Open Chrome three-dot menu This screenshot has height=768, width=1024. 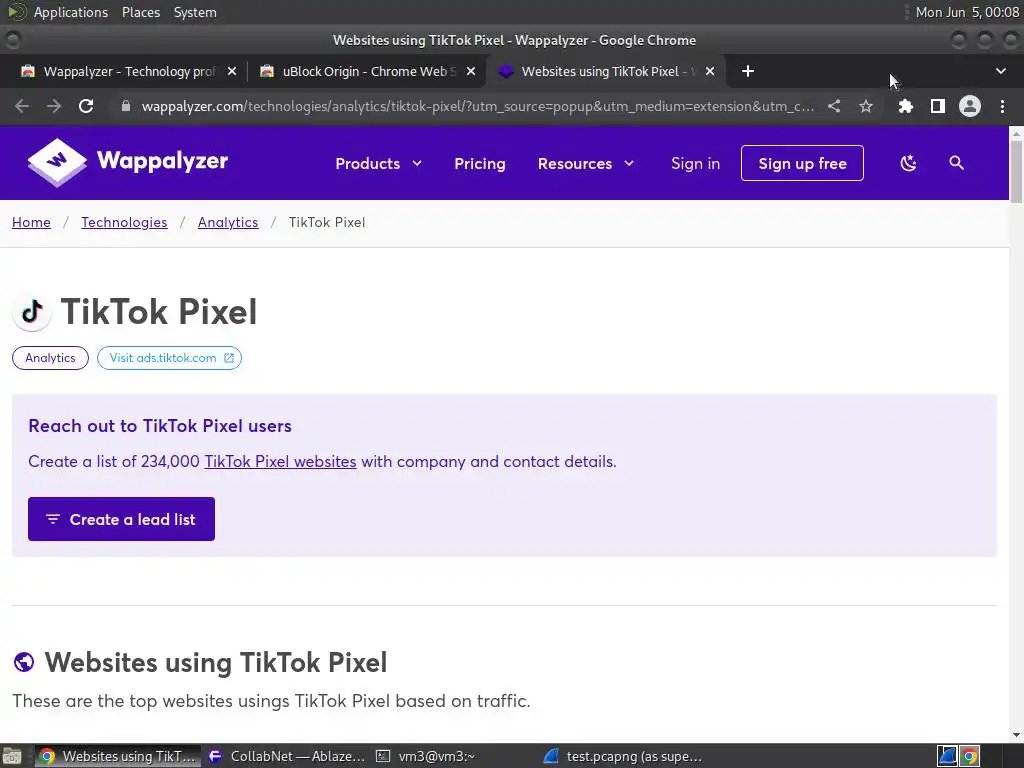1002,106
